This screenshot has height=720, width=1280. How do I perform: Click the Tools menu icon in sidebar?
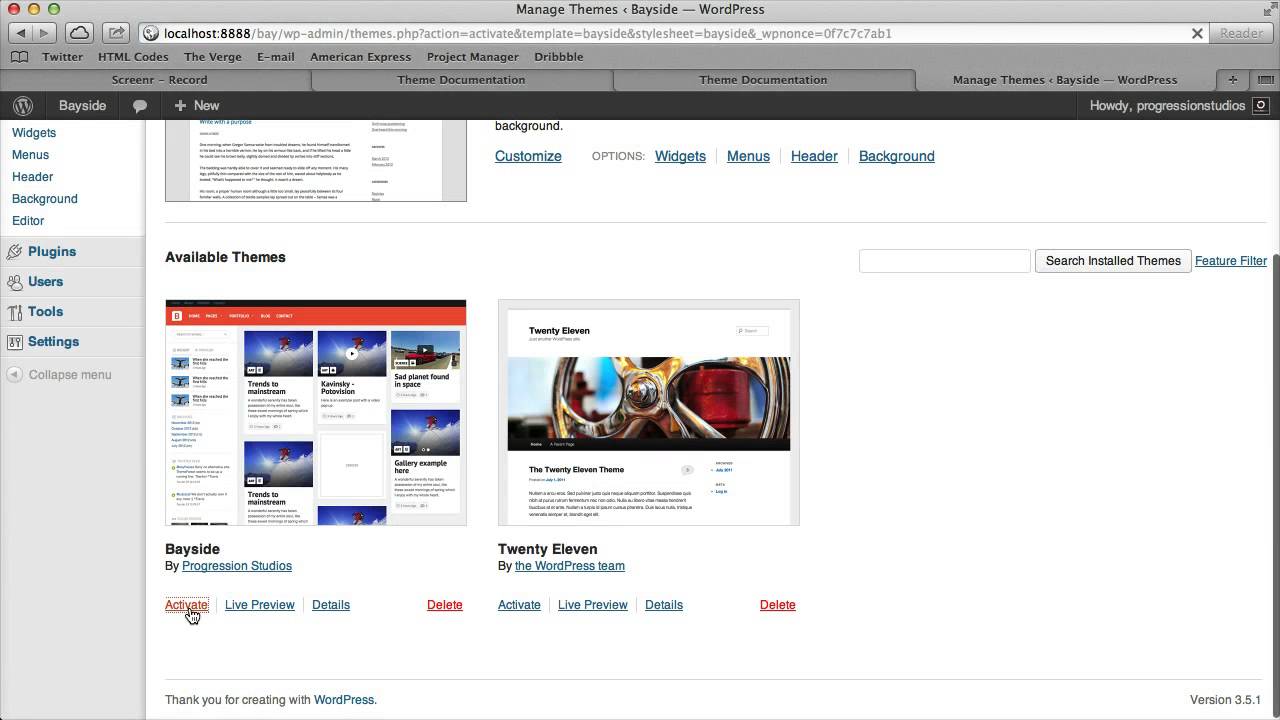[x=15, y=312]
